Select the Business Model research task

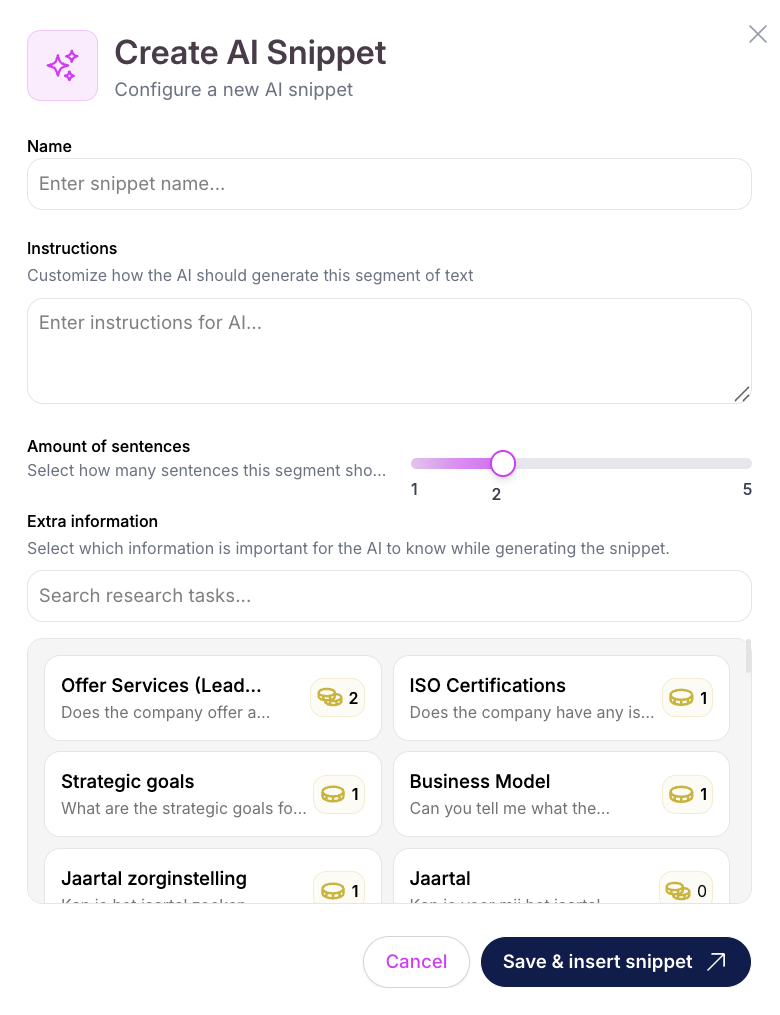(x=561, y=794)
